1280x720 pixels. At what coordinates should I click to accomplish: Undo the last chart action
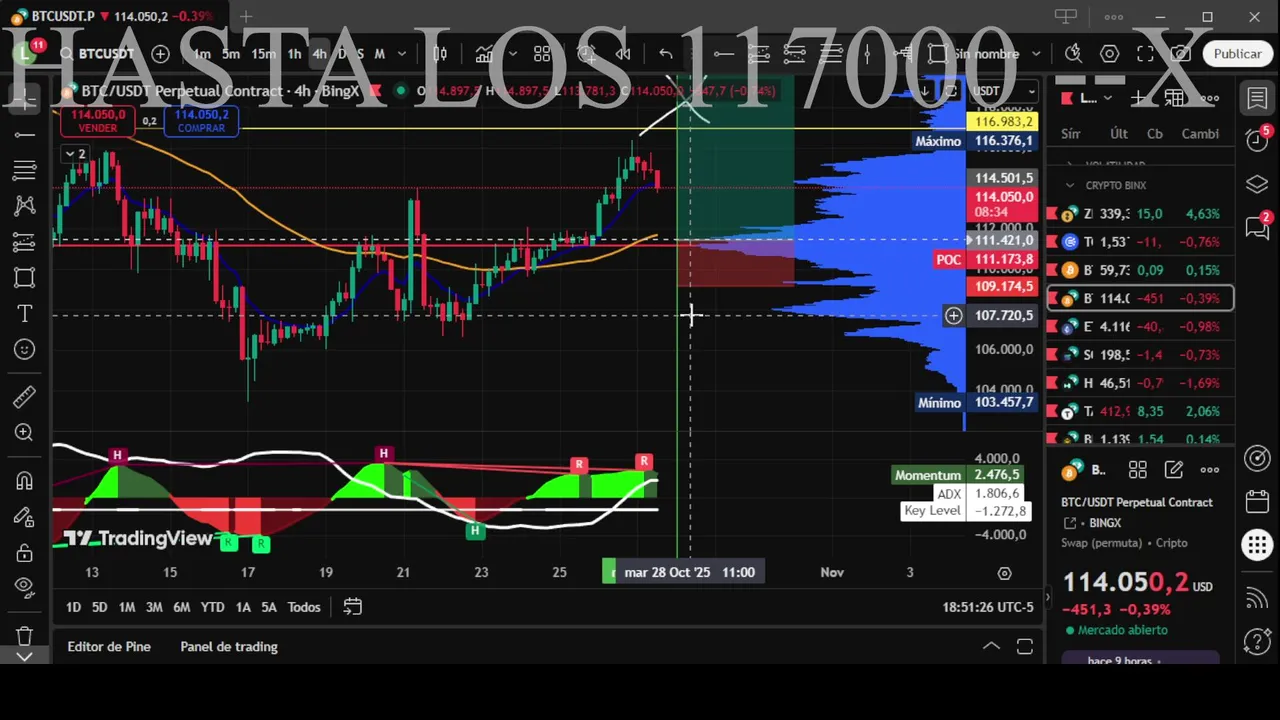[x=666, y=54]
